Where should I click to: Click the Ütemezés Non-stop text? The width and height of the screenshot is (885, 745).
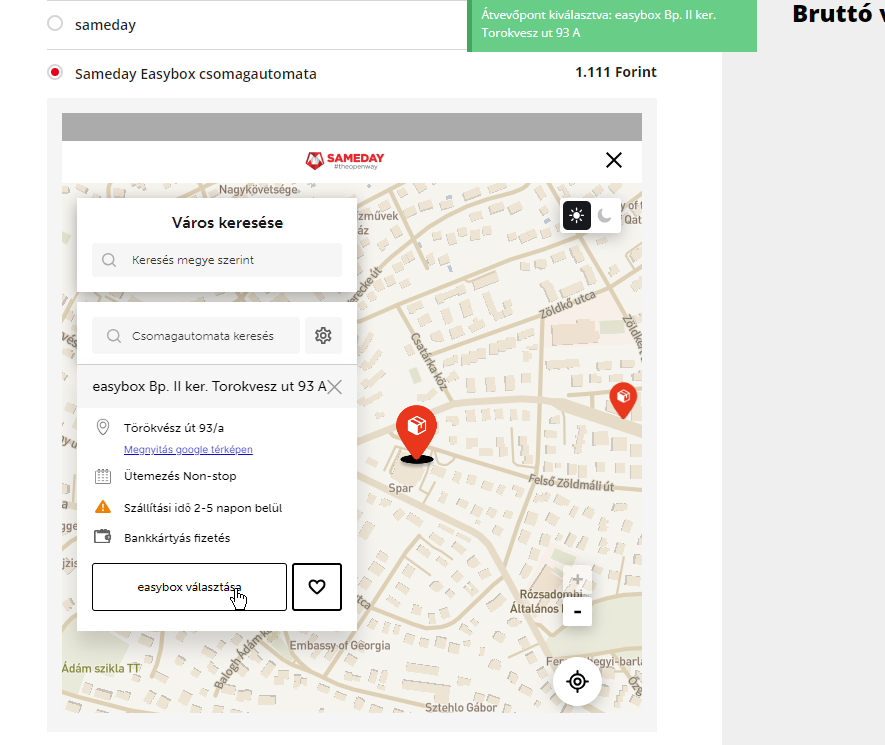180,476
